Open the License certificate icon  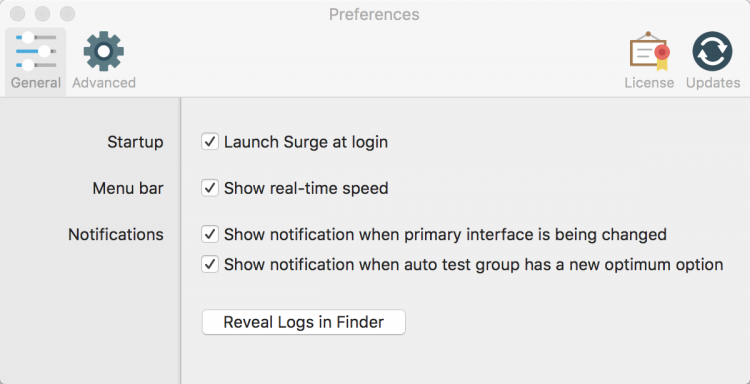point(649,51)
